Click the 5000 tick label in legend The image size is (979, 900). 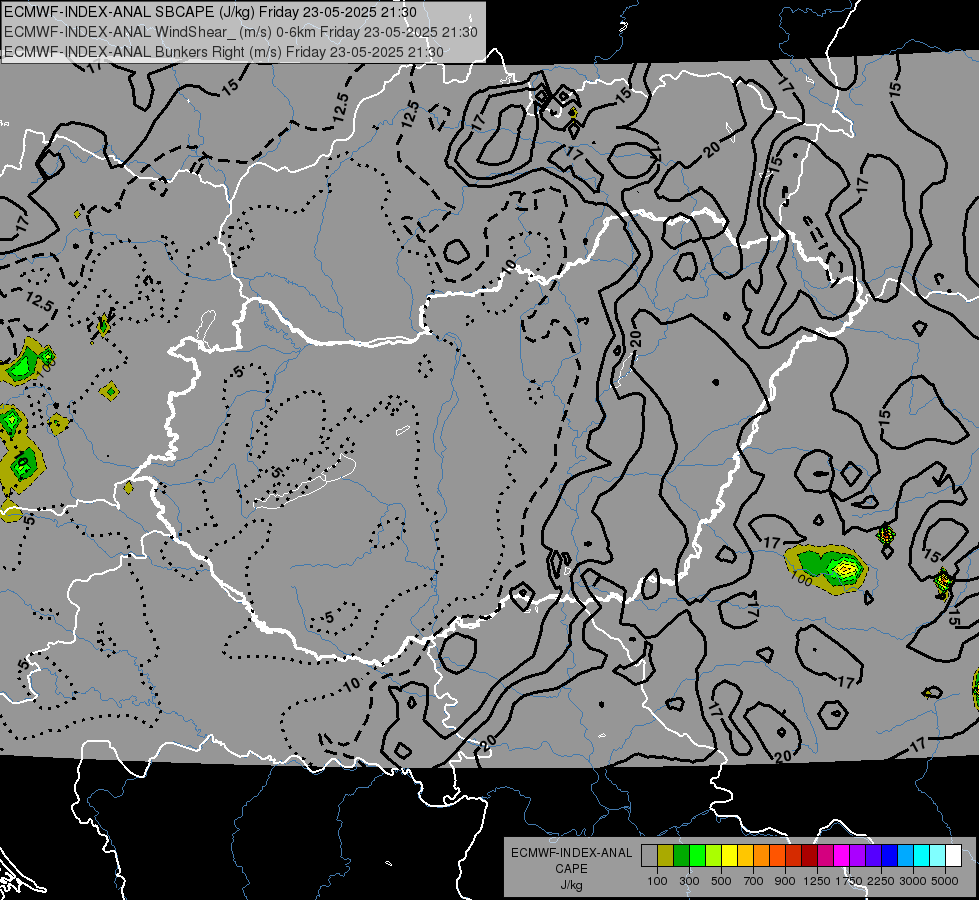(x=945, y=881)
